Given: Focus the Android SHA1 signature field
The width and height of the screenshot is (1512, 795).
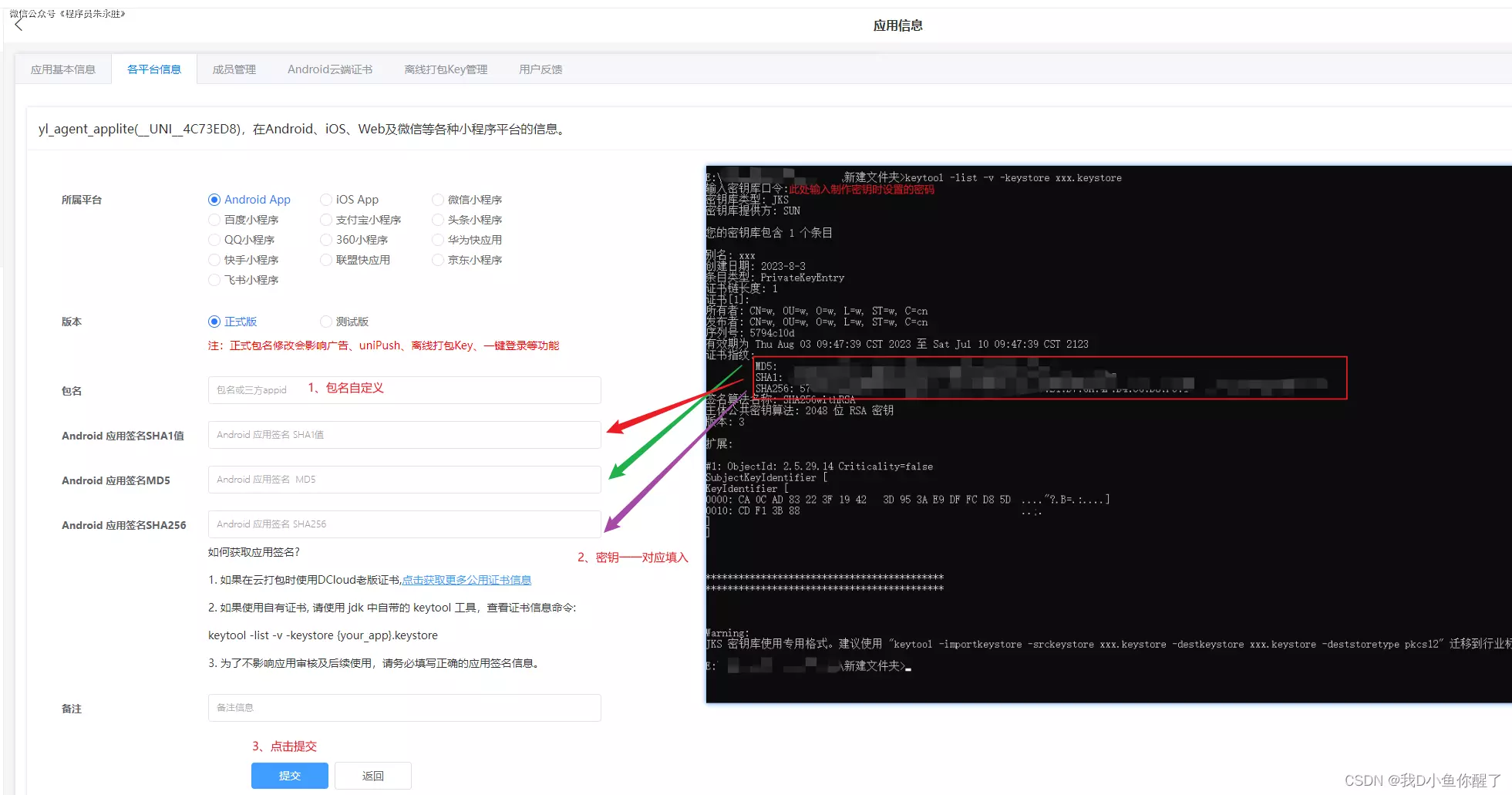Looking at the screenshot, I should pos(404,435).
